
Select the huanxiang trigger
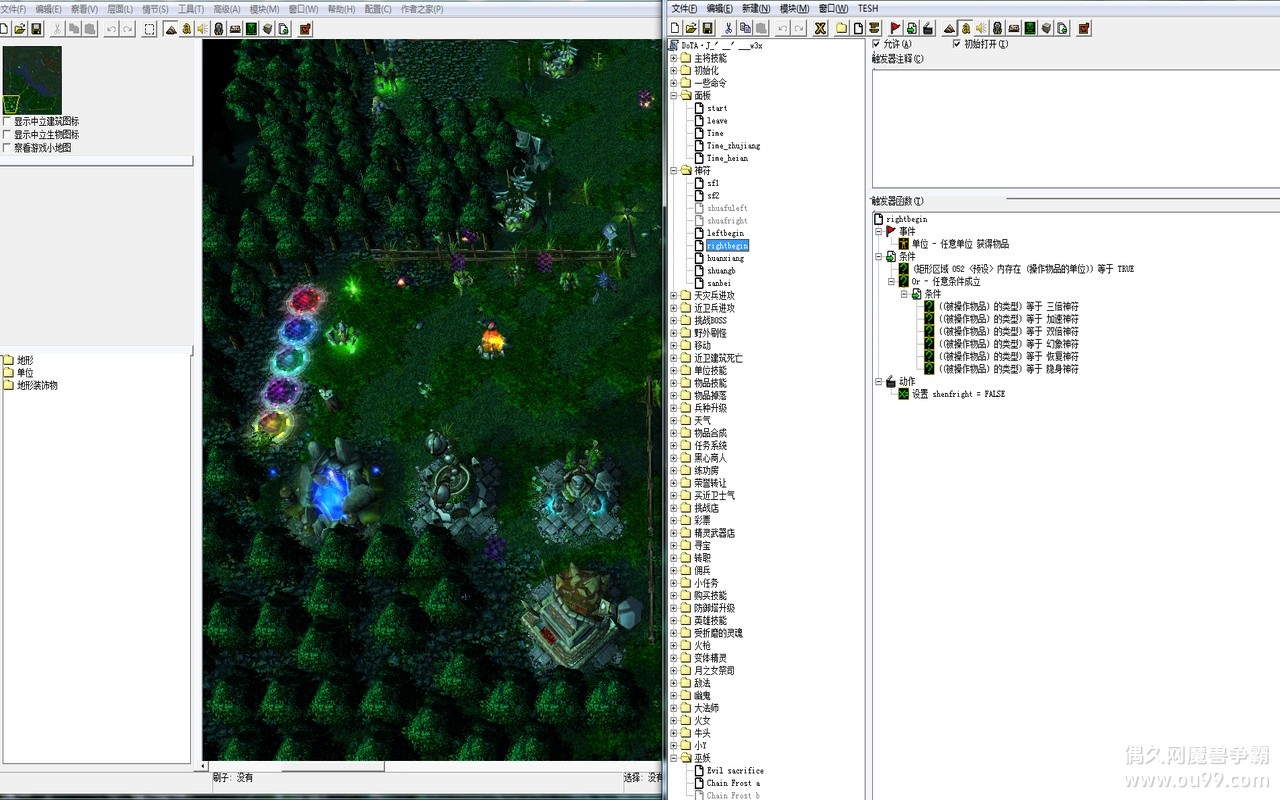tap(725, 258)
